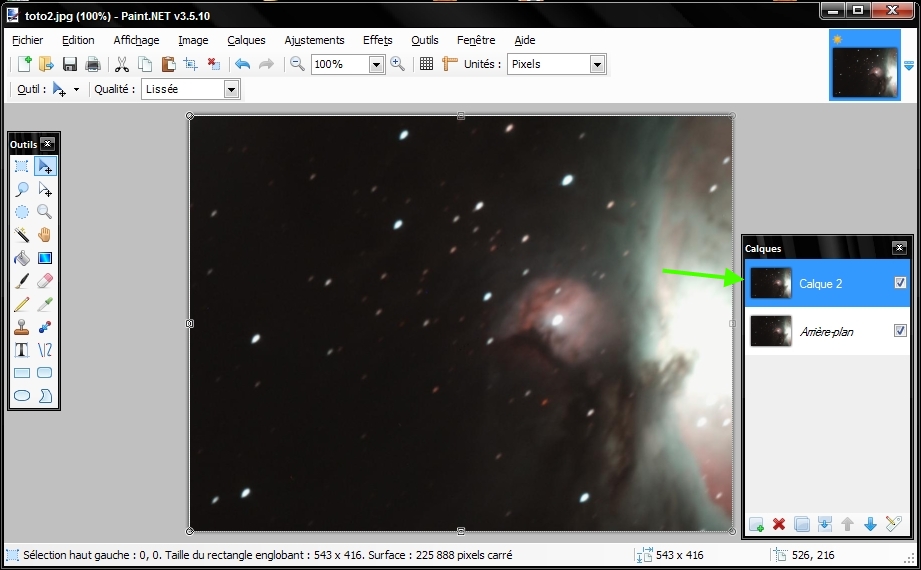Image resolution: width=921 pixels, height=570 pixels.
Task: Select the Paint Bucket tool
Action: pos(22,258)
